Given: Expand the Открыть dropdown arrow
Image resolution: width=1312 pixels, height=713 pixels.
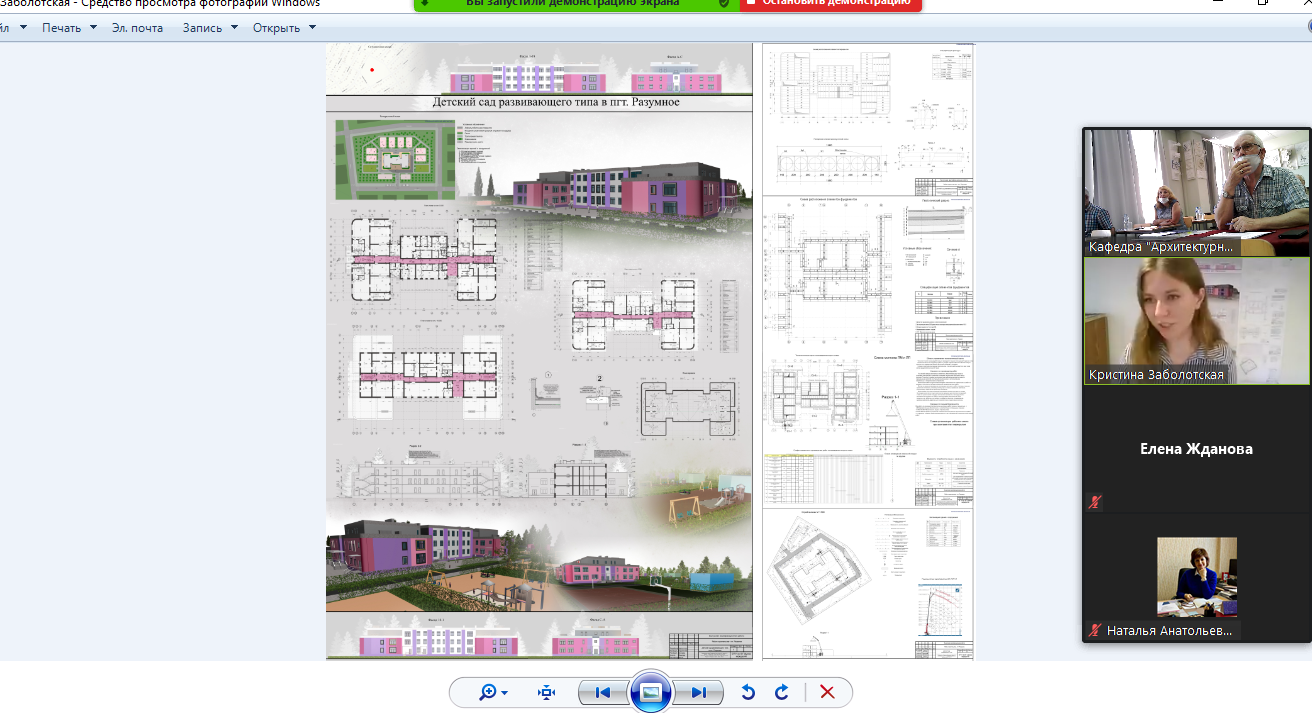Looking at the screenshot, I should 312,28.
